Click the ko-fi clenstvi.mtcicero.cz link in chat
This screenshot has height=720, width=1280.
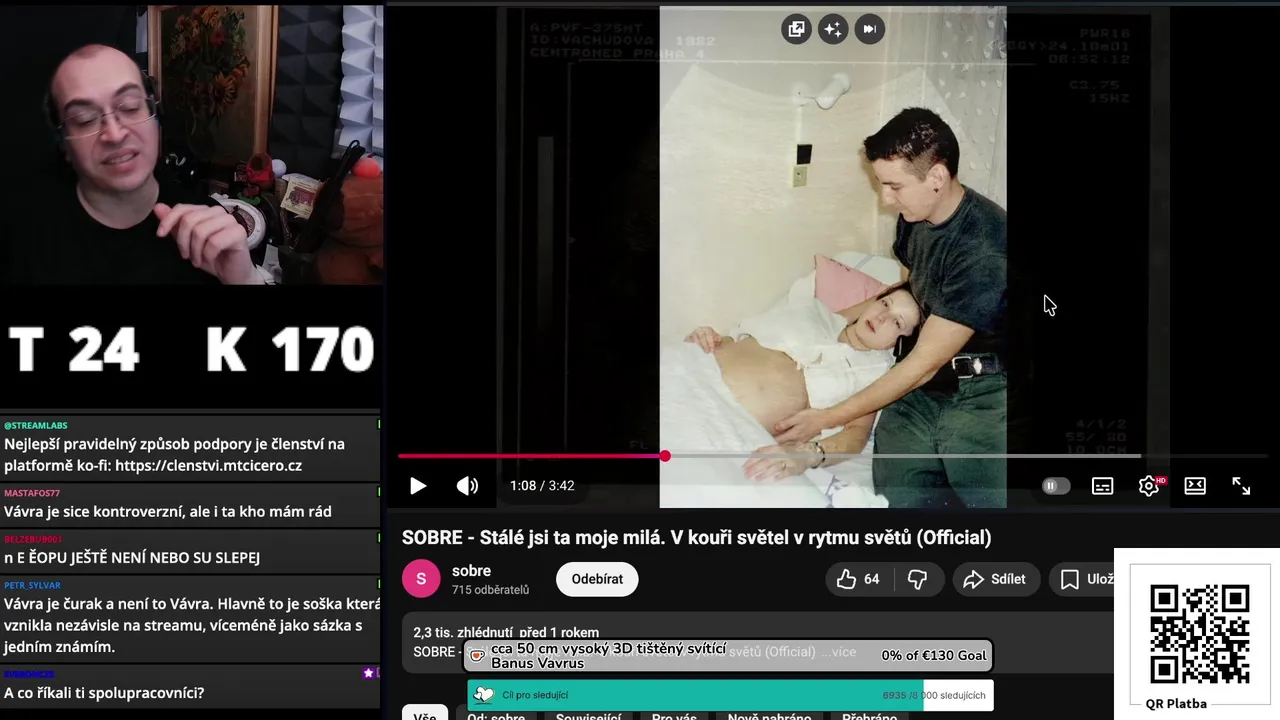pyautogui.click(x=208, y=466)
